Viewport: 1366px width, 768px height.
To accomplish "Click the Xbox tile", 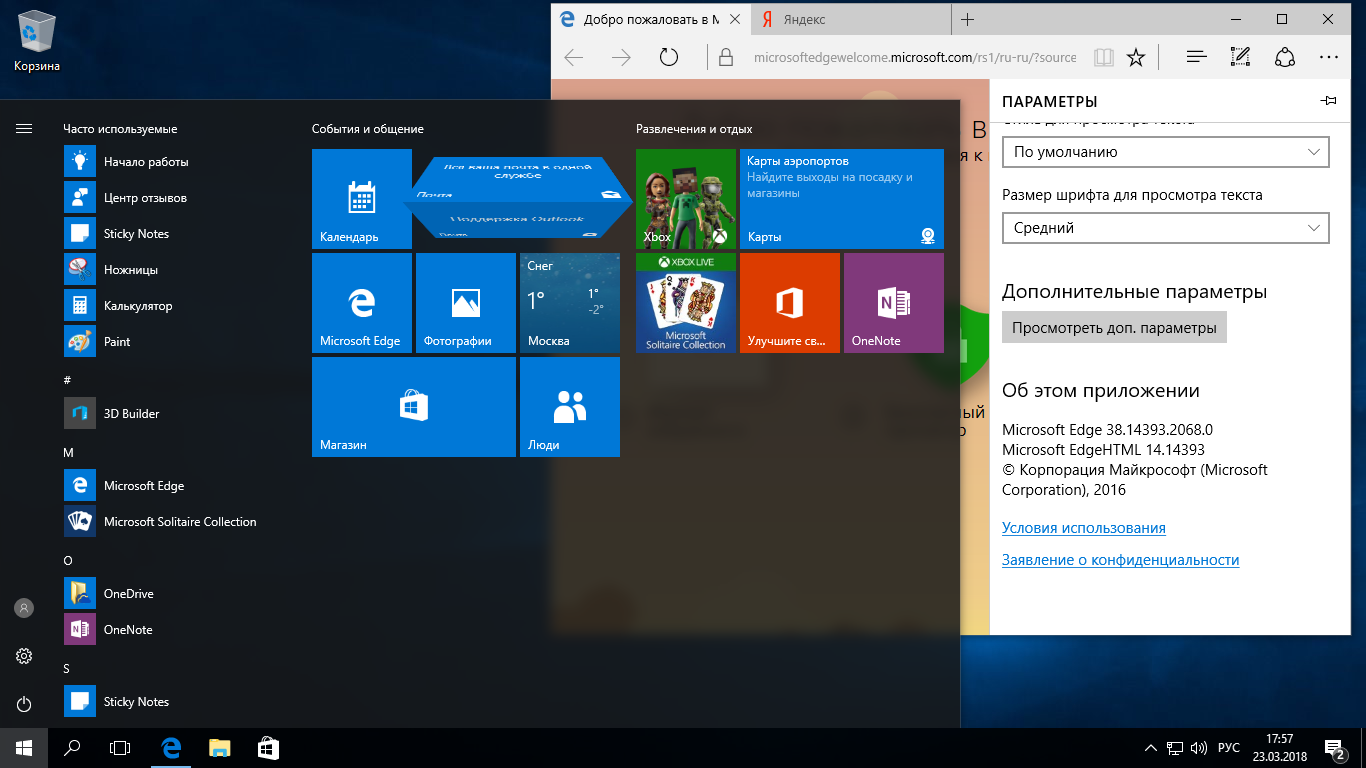I will point(685,199).
